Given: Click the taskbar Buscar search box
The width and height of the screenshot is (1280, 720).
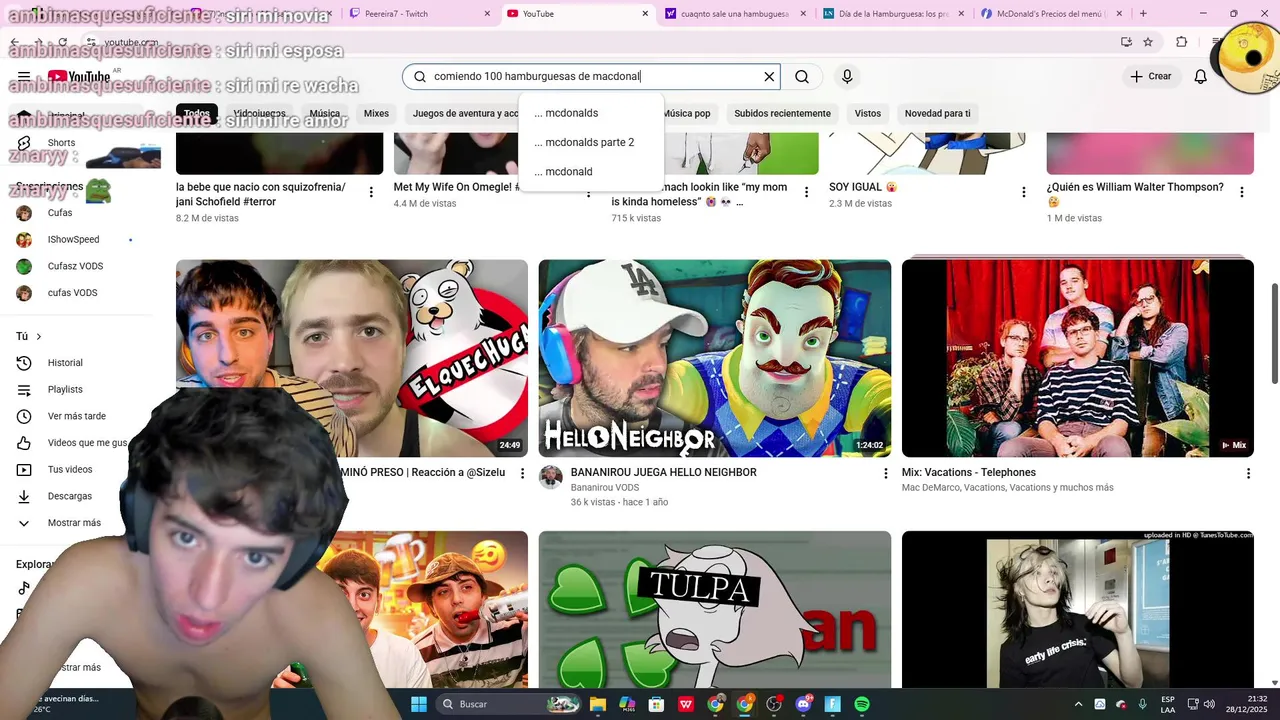Looking at the screenshot, I should pos(510,704).
